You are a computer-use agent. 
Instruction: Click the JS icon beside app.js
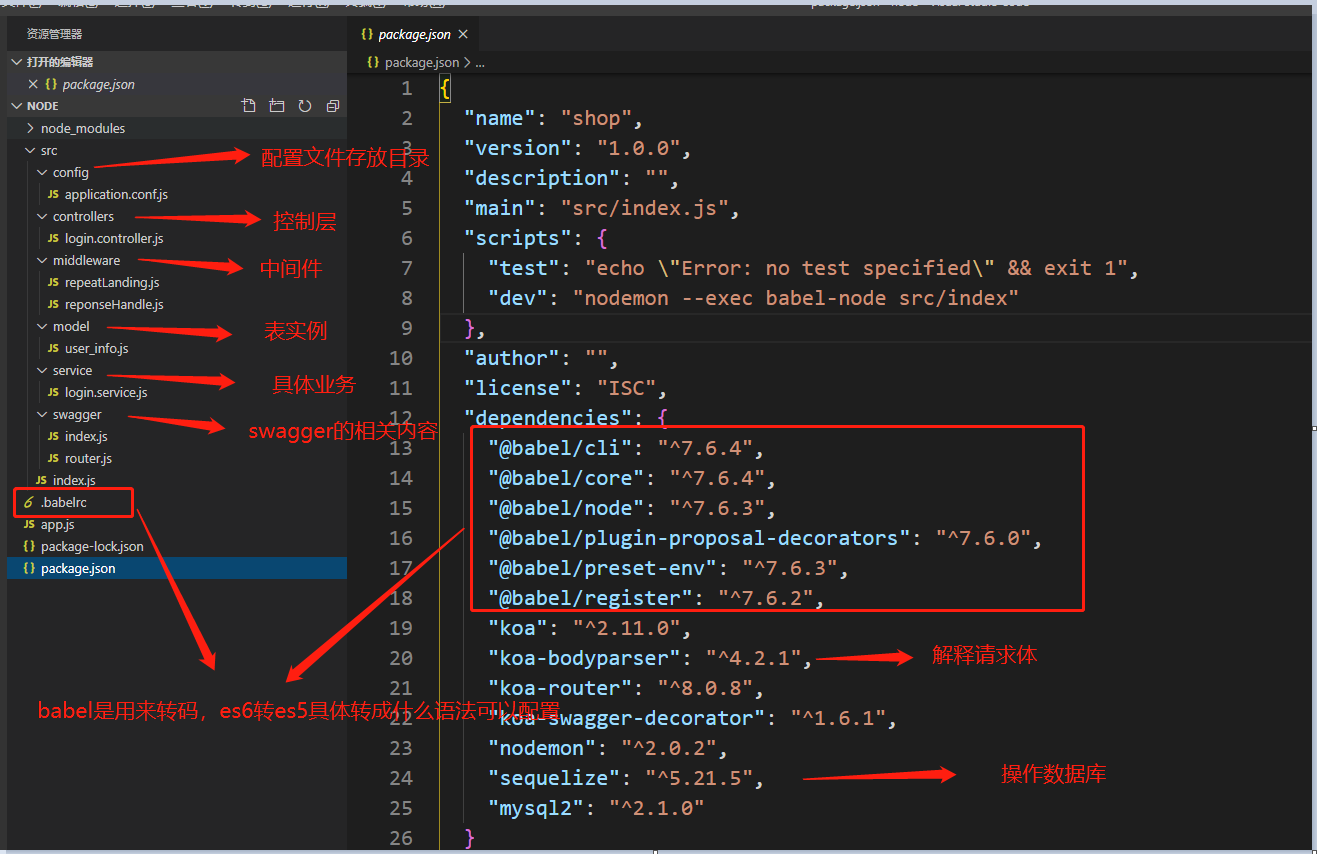tap(29, 524)
